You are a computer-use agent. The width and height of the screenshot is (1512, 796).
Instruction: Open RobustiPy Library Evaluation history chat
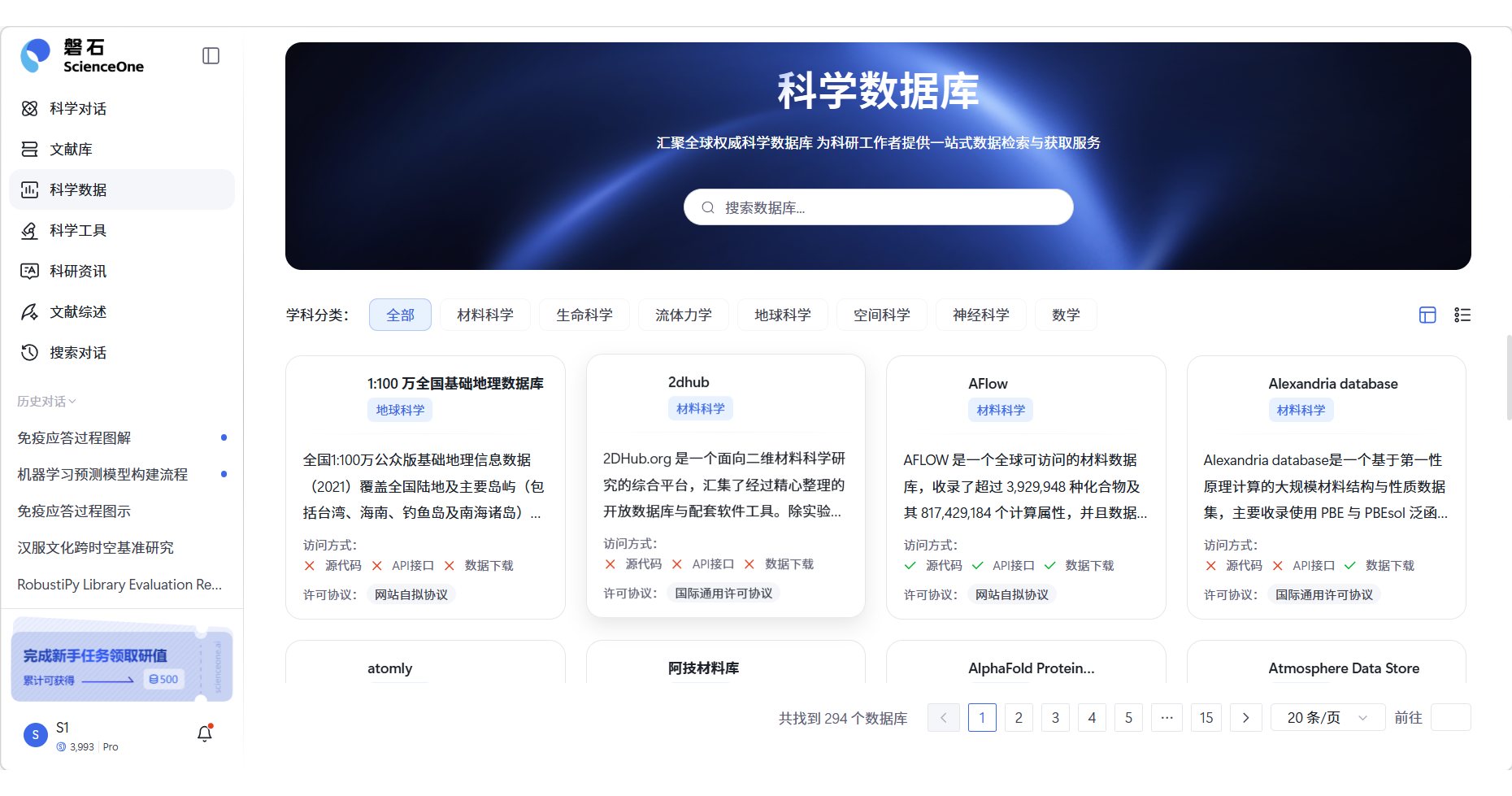click(122, 584)
